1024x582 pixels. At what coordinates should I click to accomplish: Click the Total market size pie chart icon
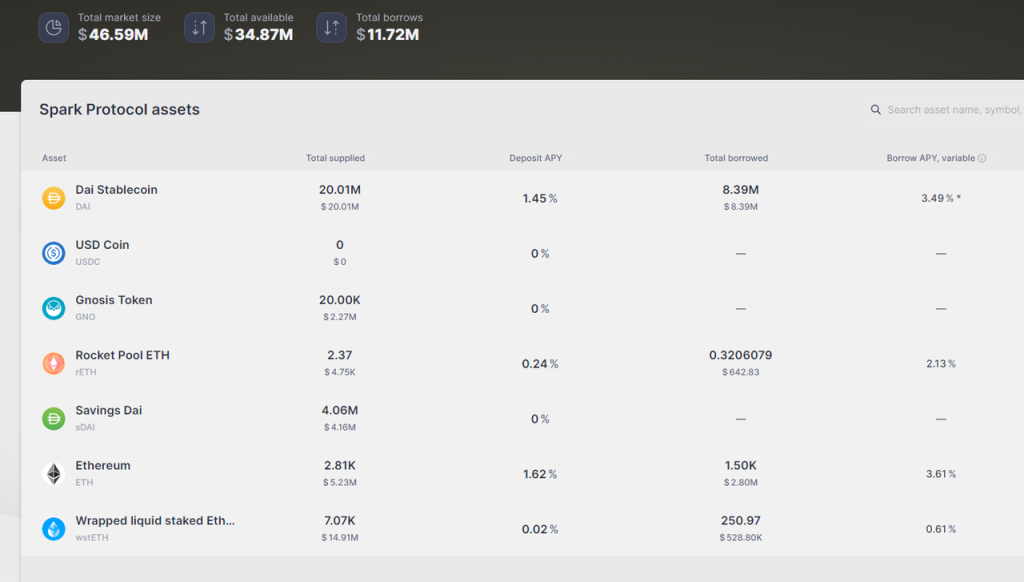54,27
